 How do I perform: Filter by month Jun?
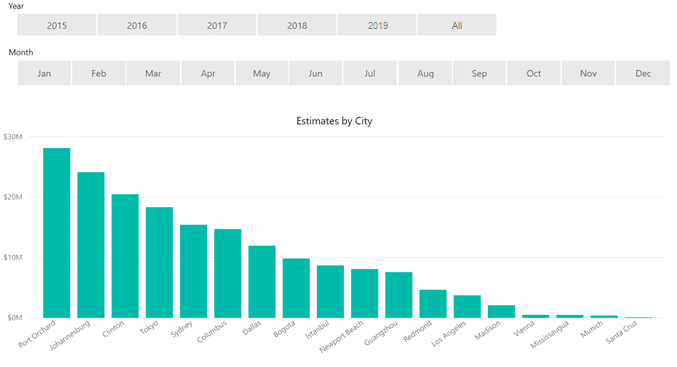[316, 73]
